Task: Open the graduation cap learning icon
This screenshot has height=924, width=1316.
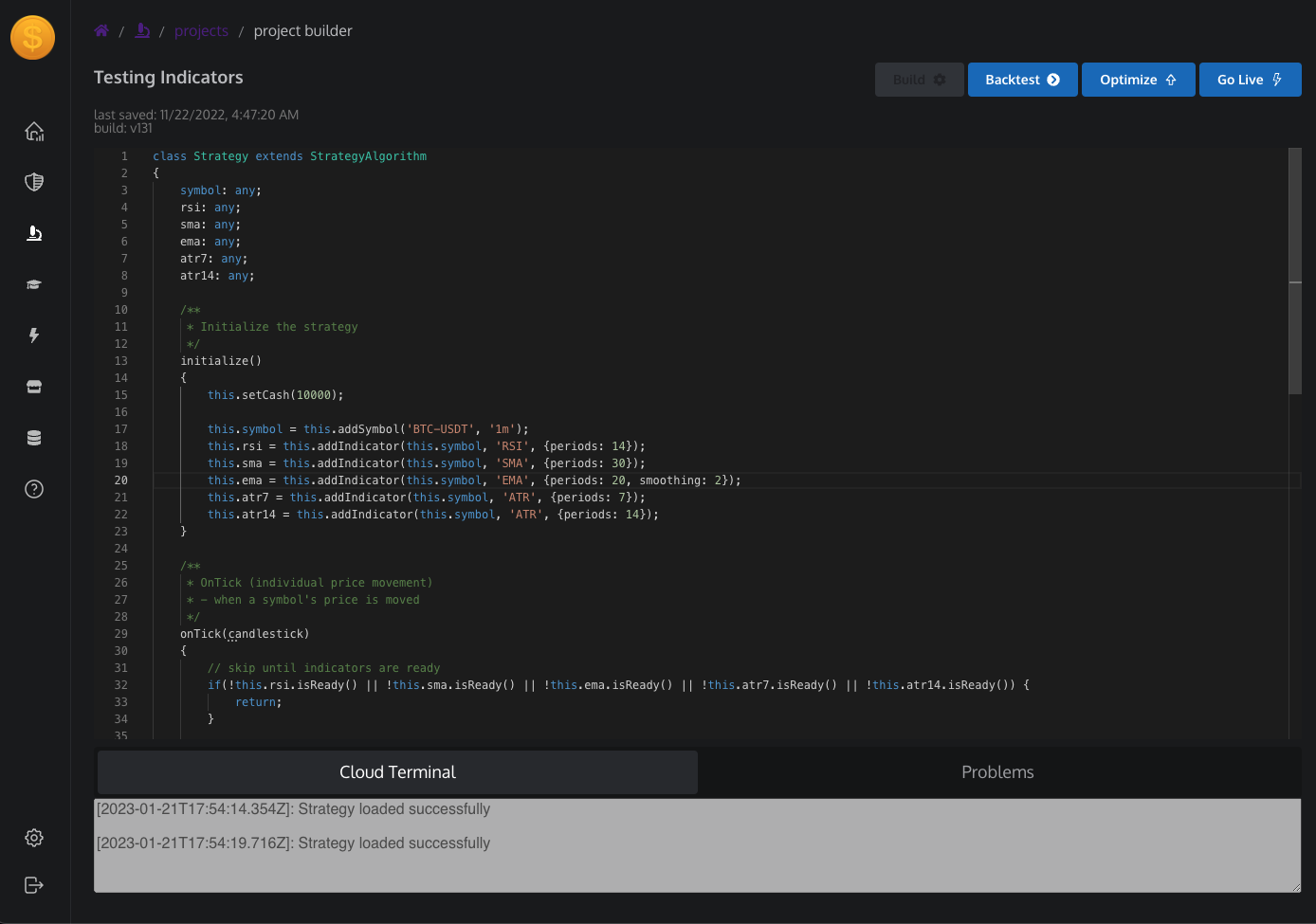Action: click(x=34, y=284)
